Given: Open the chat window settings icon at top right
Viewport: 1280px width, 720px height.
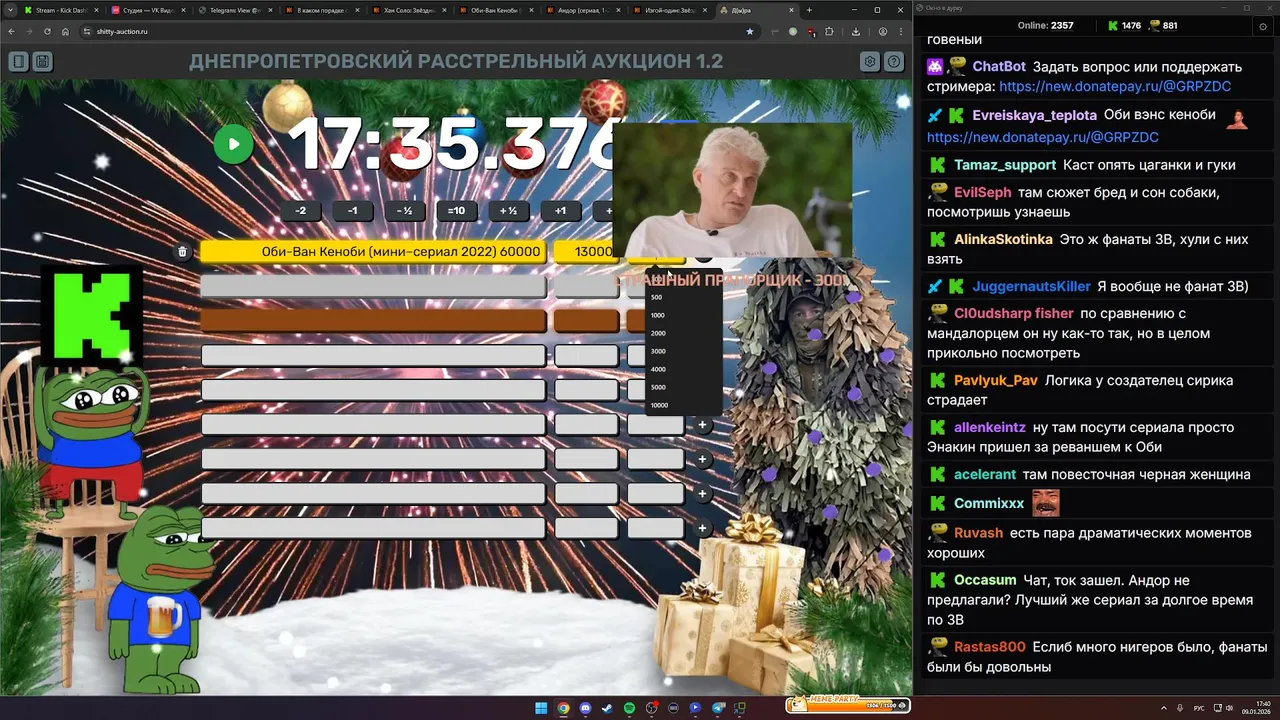Looking at the screenshot, I should pos(1263,26).
